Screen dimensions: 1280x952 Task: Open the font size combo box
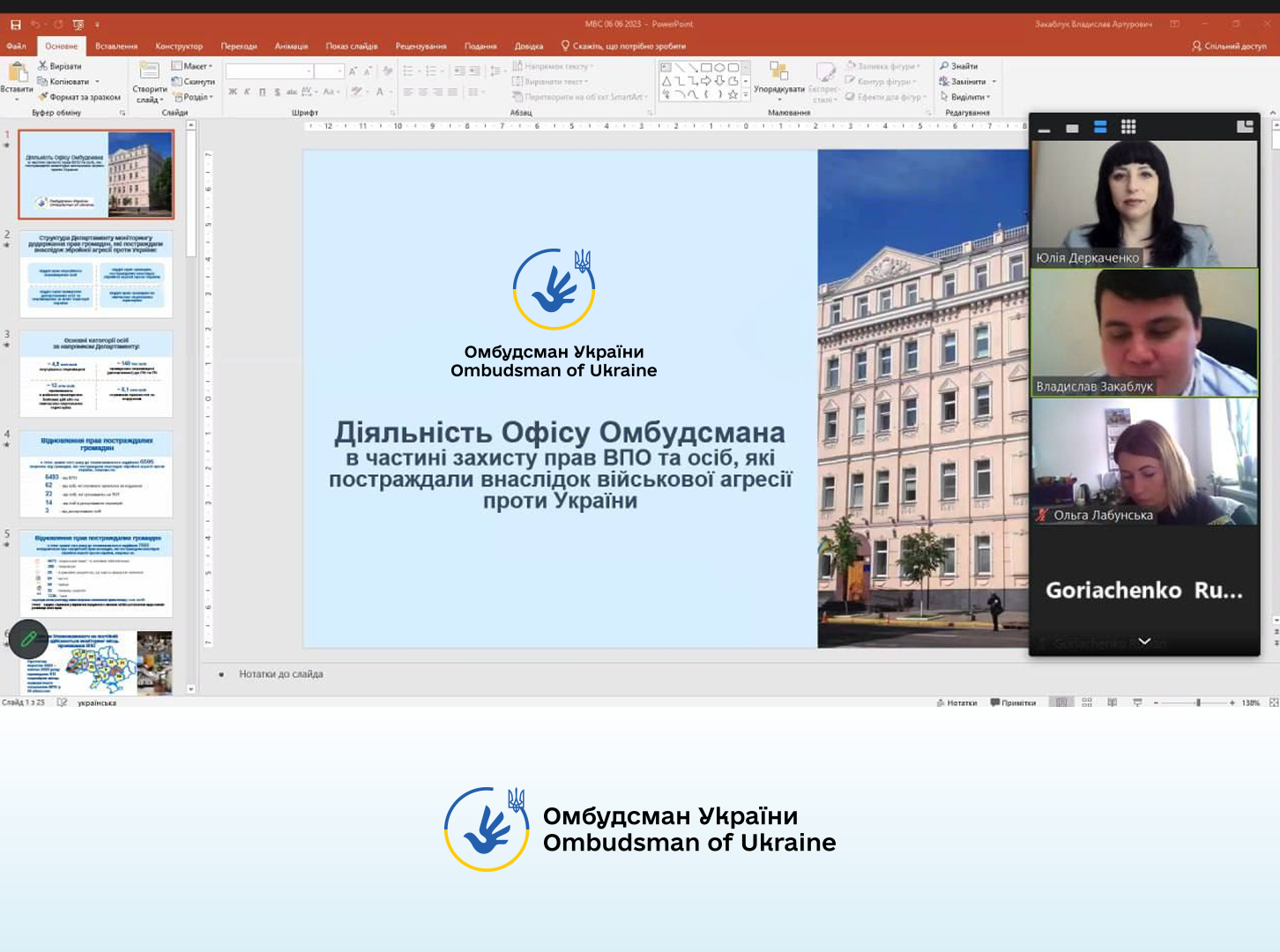[330, 71]
